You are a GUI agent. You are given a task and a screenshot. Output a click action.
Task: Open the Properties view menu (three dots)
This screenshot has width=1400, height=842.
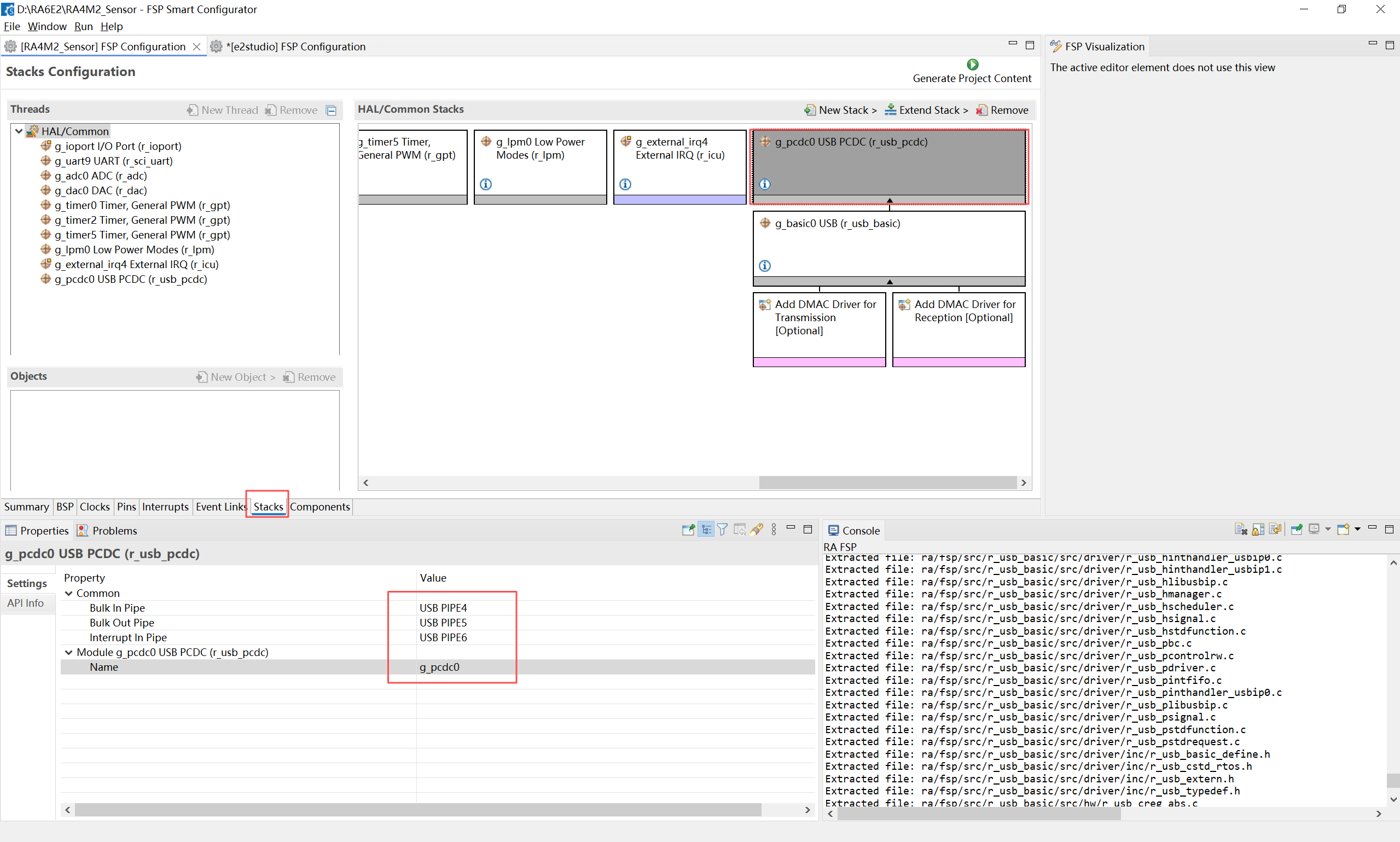[x=774, y=530]
